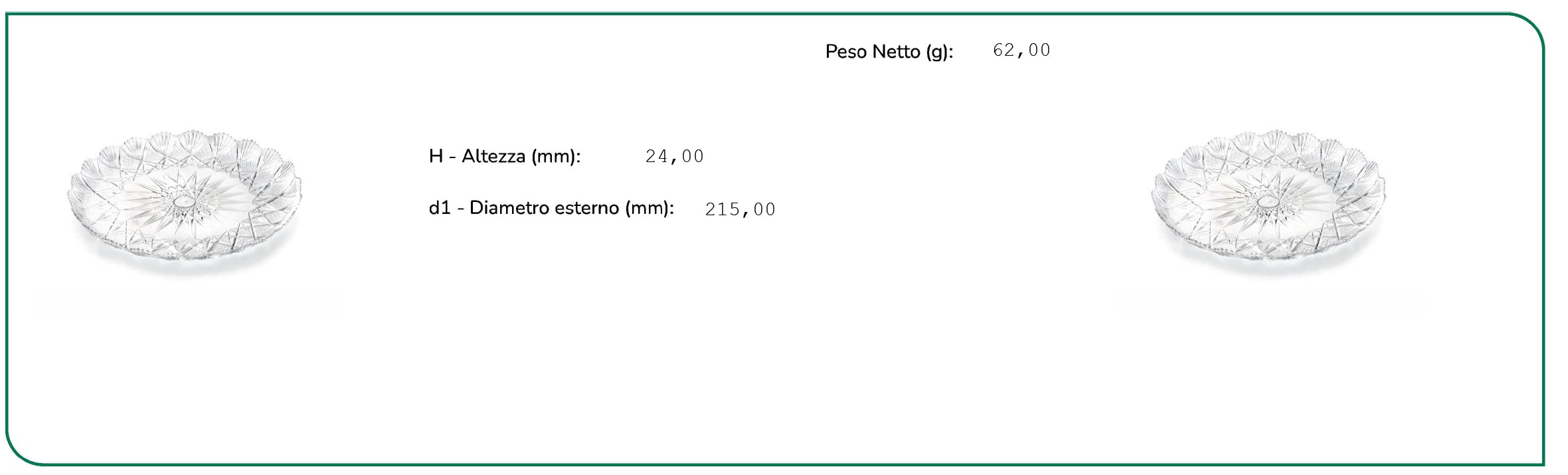Select the 24,00 height value

(674, 157)
